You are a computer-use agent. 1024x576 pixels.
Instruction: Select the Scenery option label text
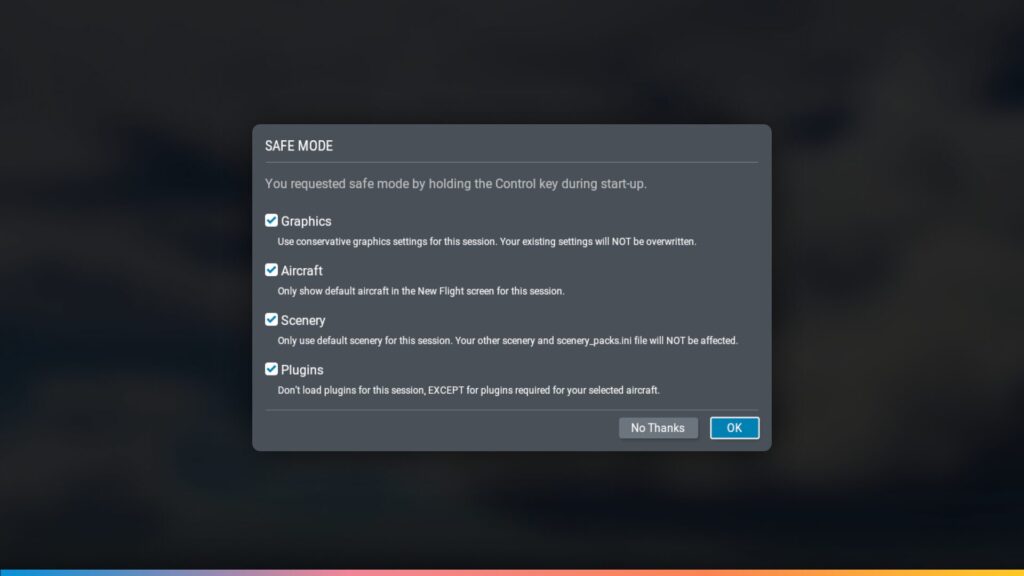coord(303,320)
